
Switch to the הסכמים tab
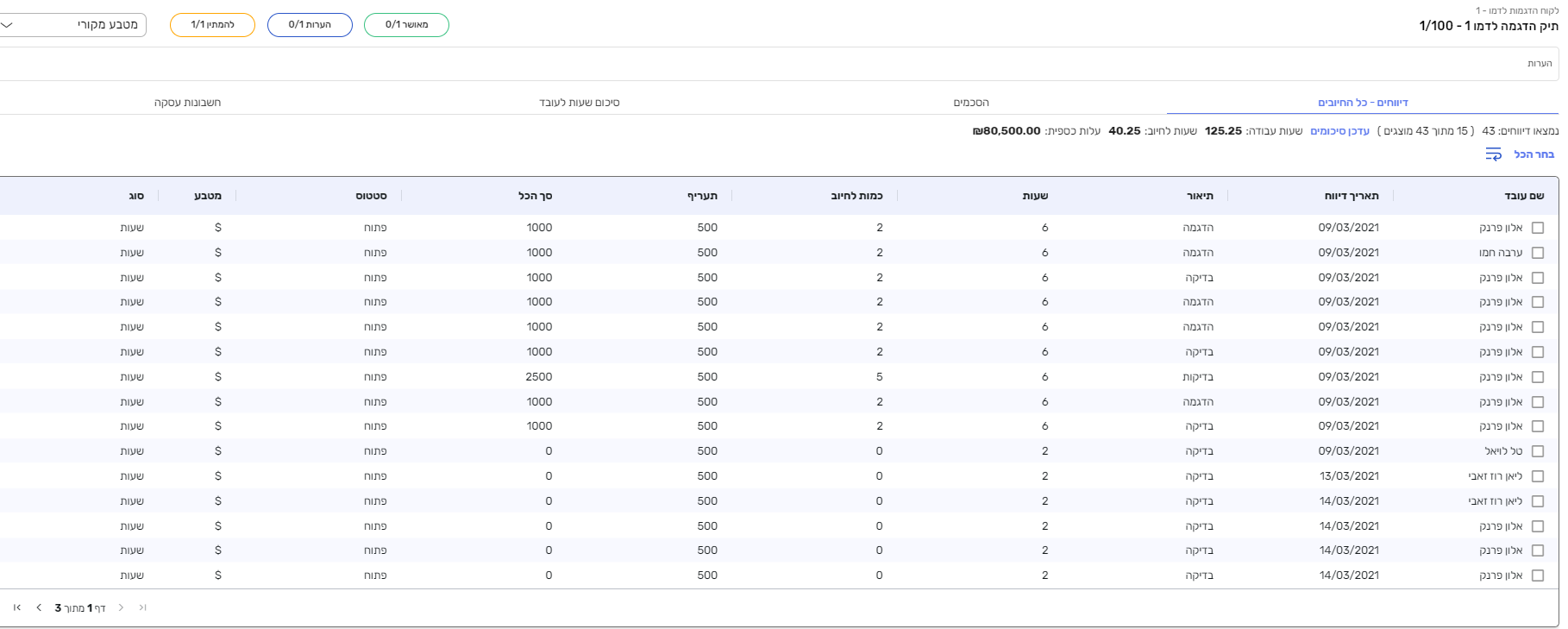[x=971, y=103]
